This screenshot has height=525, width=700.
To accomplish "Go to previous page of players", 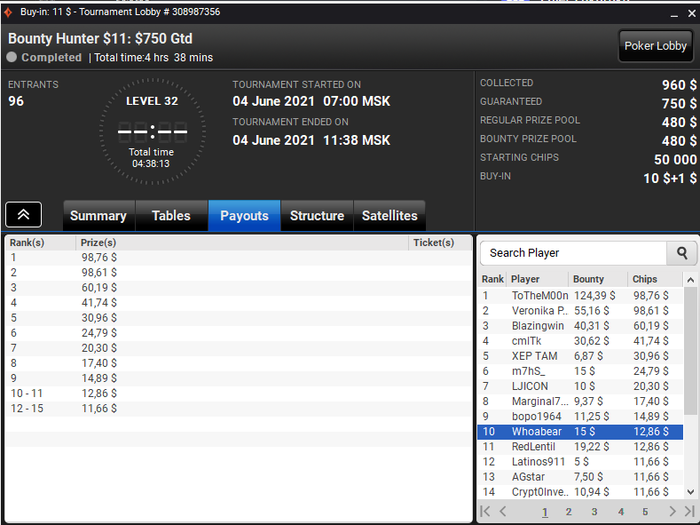I will 503,511.
